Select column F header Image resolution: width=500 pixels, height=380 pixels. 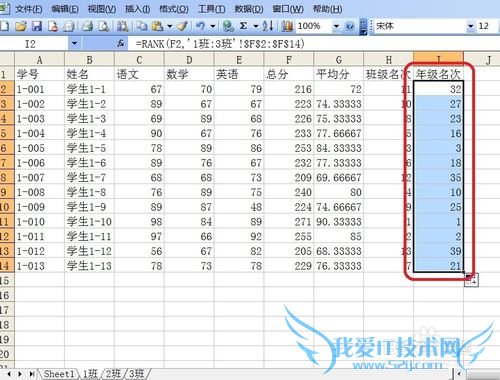(x=289, y=60)
